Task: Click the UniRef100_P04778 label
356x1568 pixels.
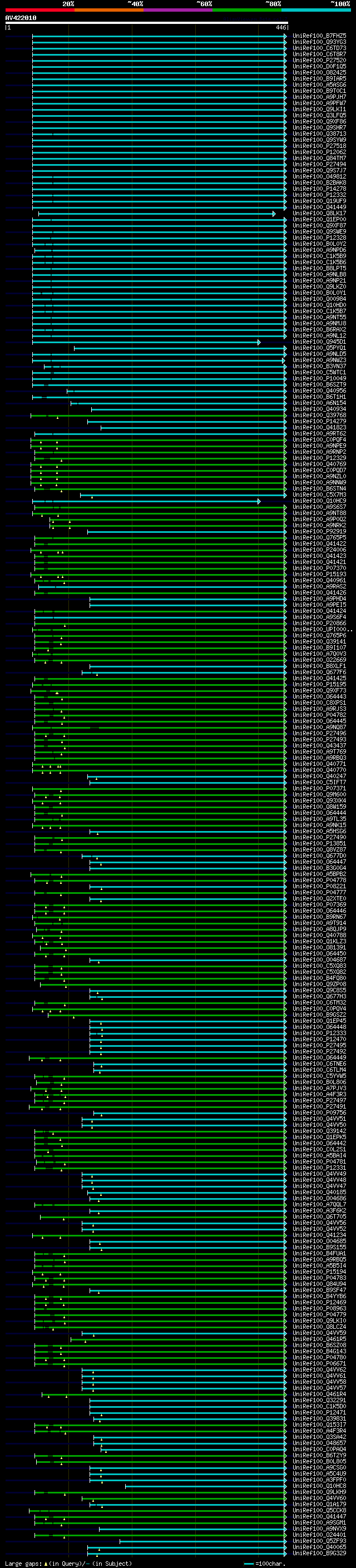Action: 319,880
